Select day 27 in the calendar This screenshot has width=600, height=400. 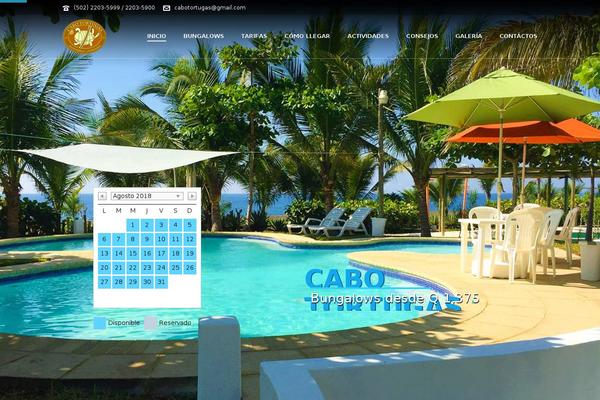[x=104, y=282]
